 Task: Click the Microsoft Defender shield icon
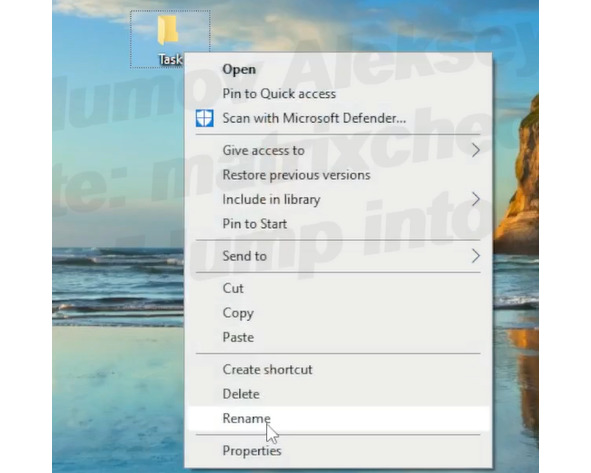205,118
